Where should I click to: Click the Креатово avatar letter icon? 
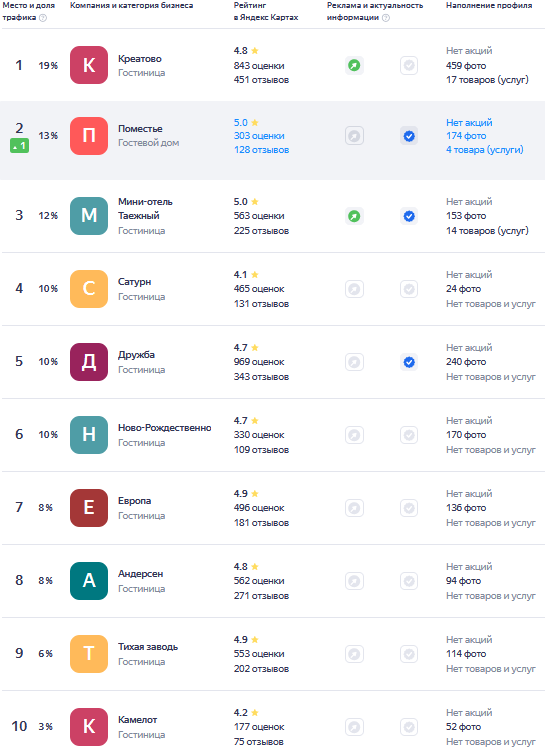pyautogui.click(x=89, y=65)
